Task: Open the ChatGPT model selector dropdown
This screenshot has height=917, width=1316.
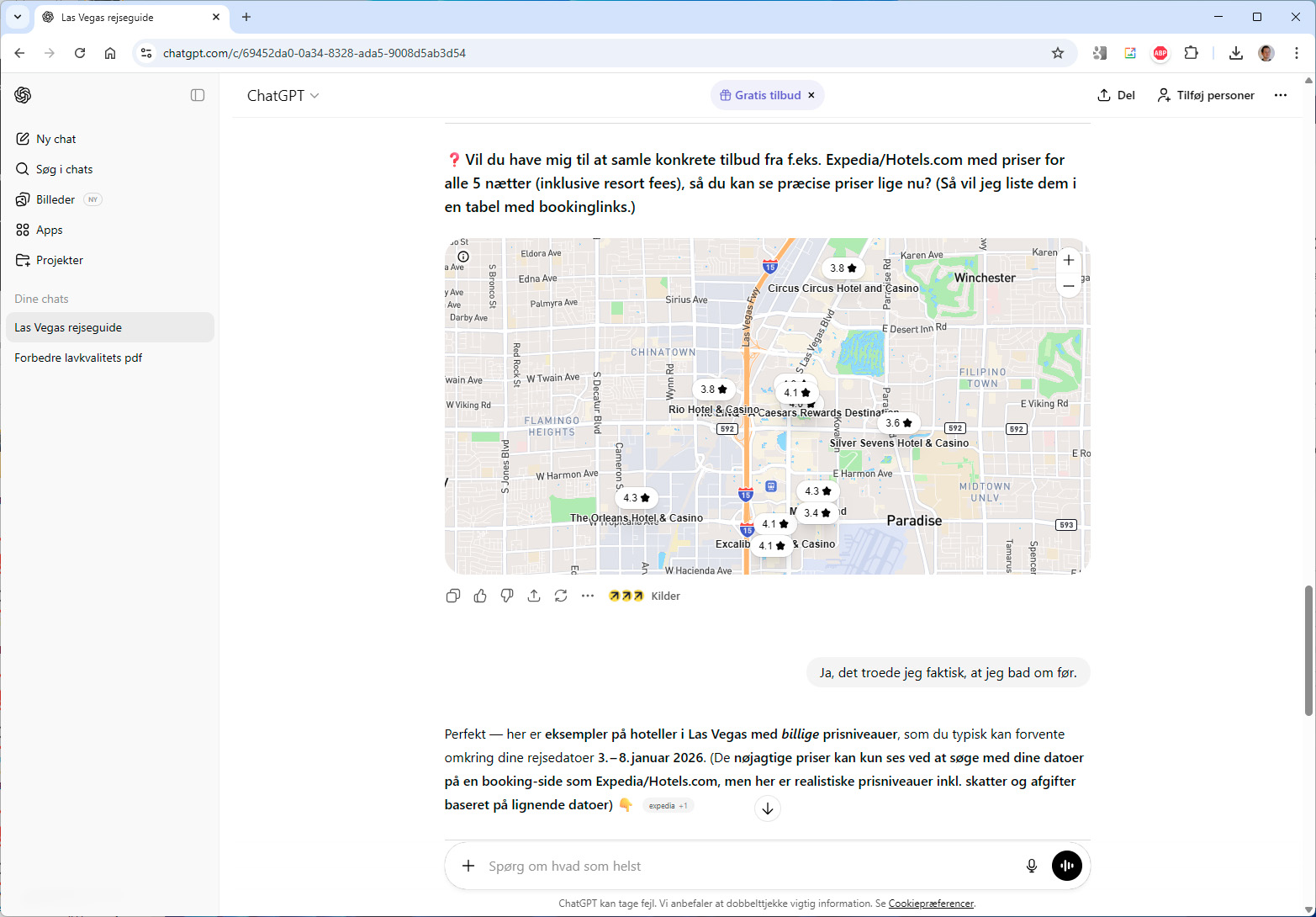Action: [x=283, y=96]
